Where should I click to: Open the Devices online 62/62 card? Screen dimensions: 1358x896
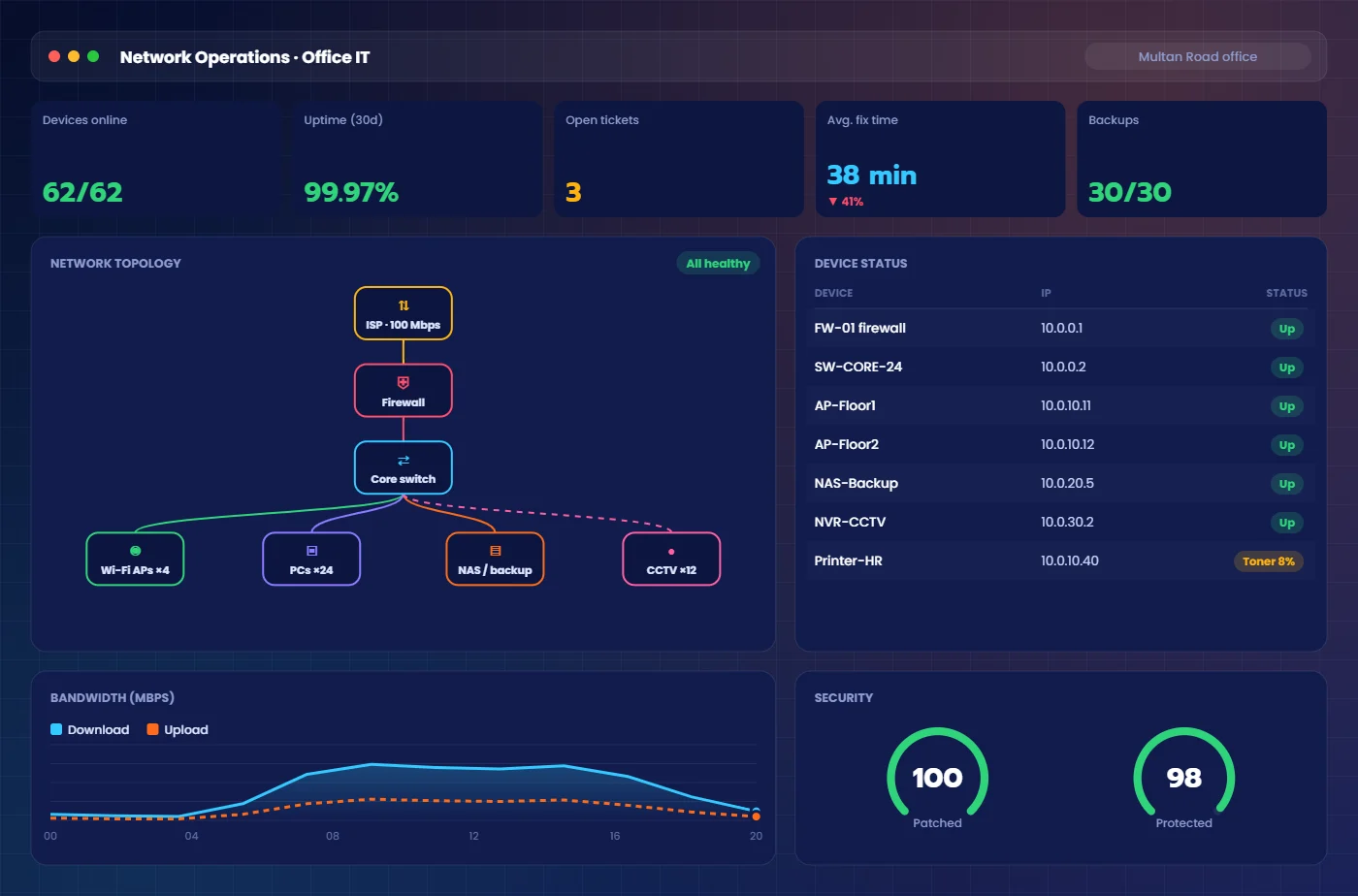(x=155, y=159)
